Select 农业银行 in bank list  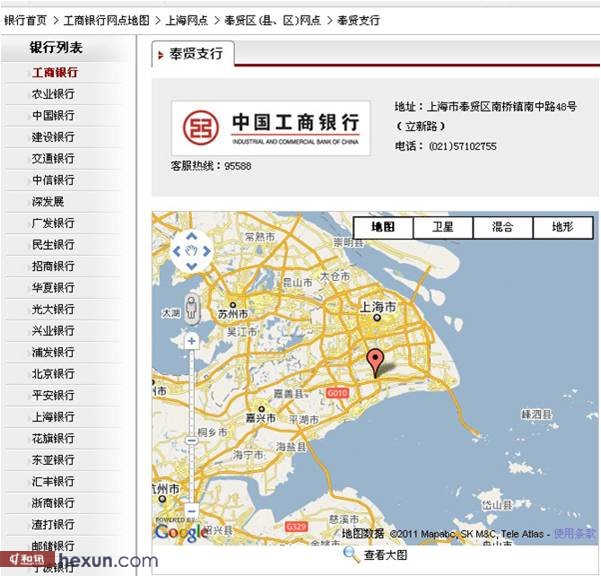pos(53,94)
